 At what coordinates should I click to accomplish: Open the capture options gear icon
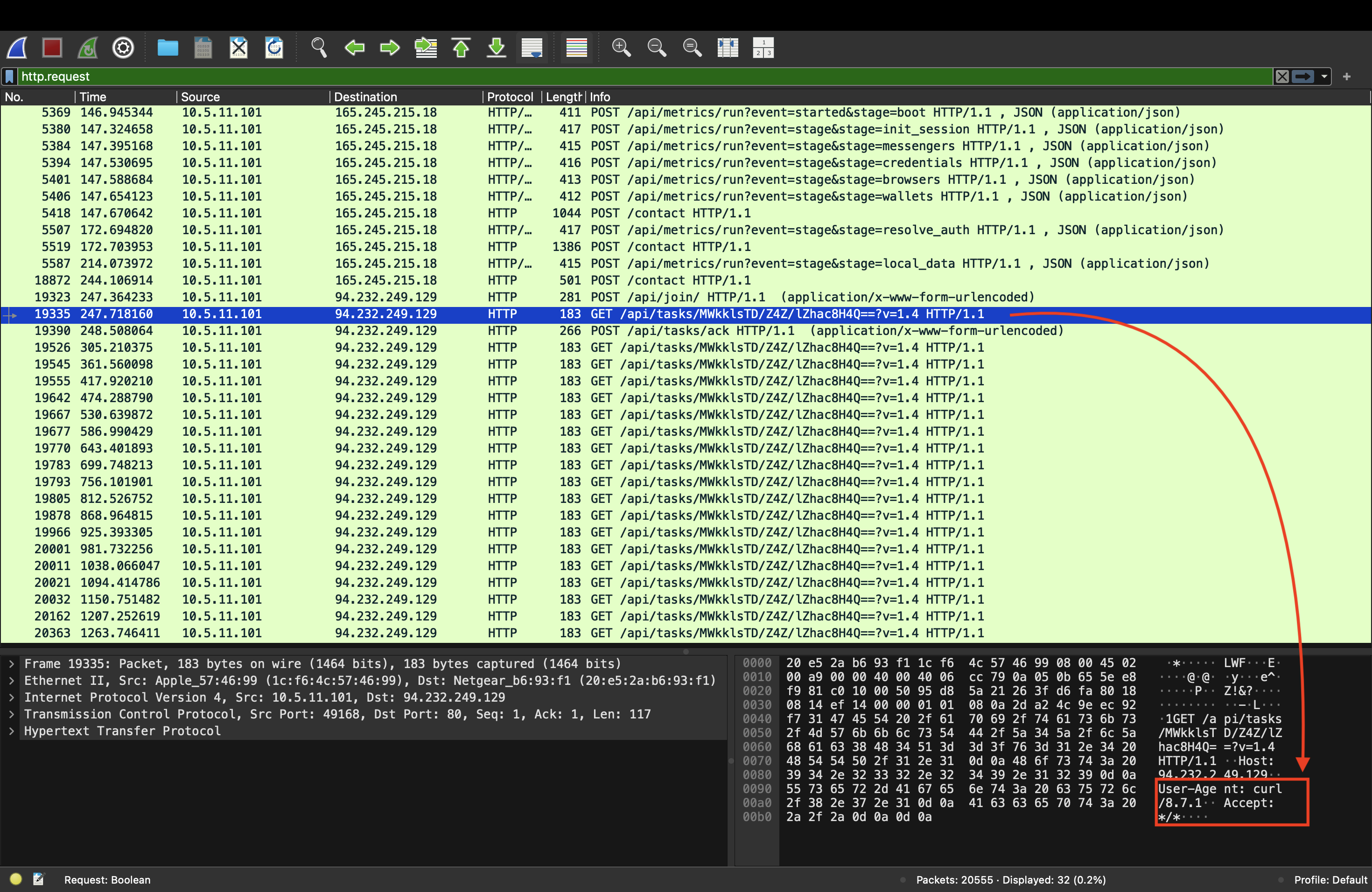tap(123, 48)
